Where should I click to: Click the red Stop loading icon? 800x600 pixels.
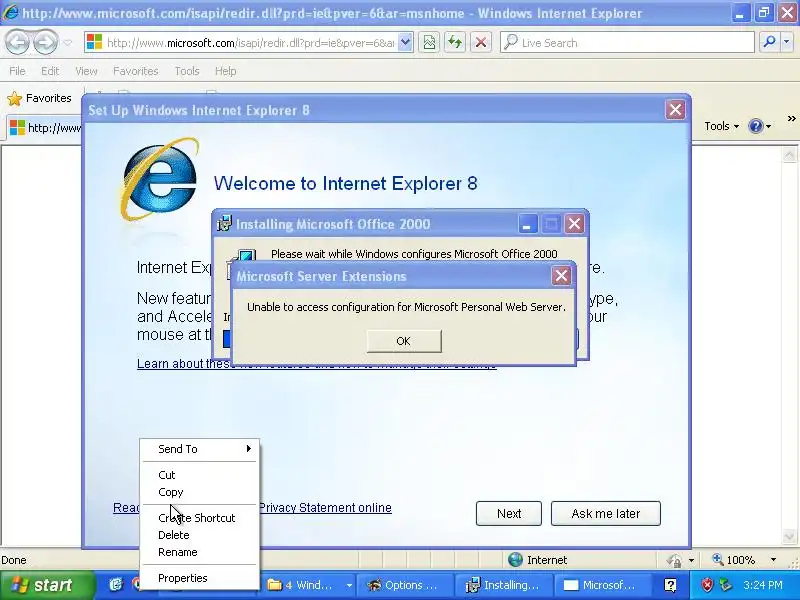(x=481, y=43)
